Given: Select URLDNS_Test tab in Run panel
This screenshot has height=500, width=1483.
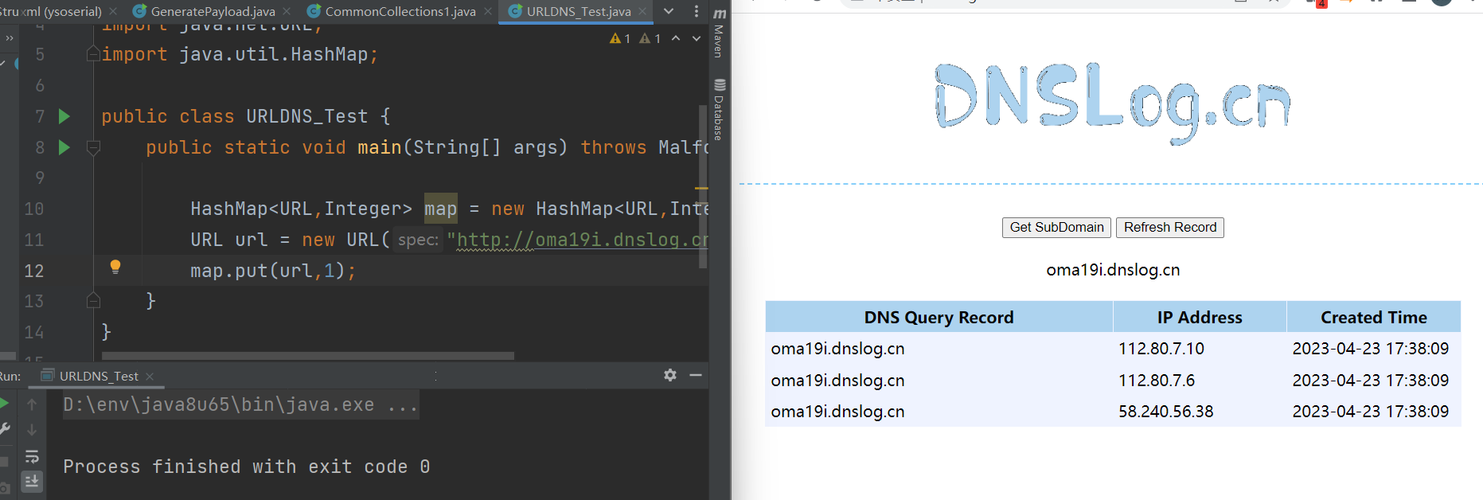Looking at the screenshot, I should [98, 376].
